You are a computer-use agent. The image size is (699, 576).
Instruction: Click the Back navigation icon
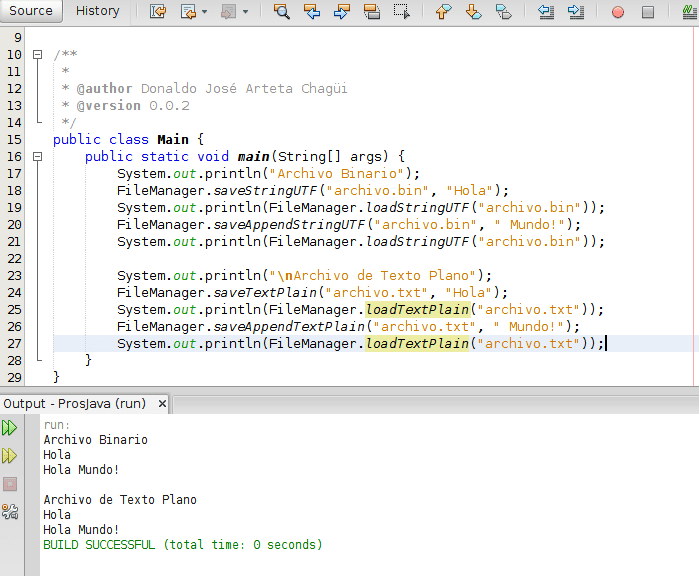pos(189,11)
